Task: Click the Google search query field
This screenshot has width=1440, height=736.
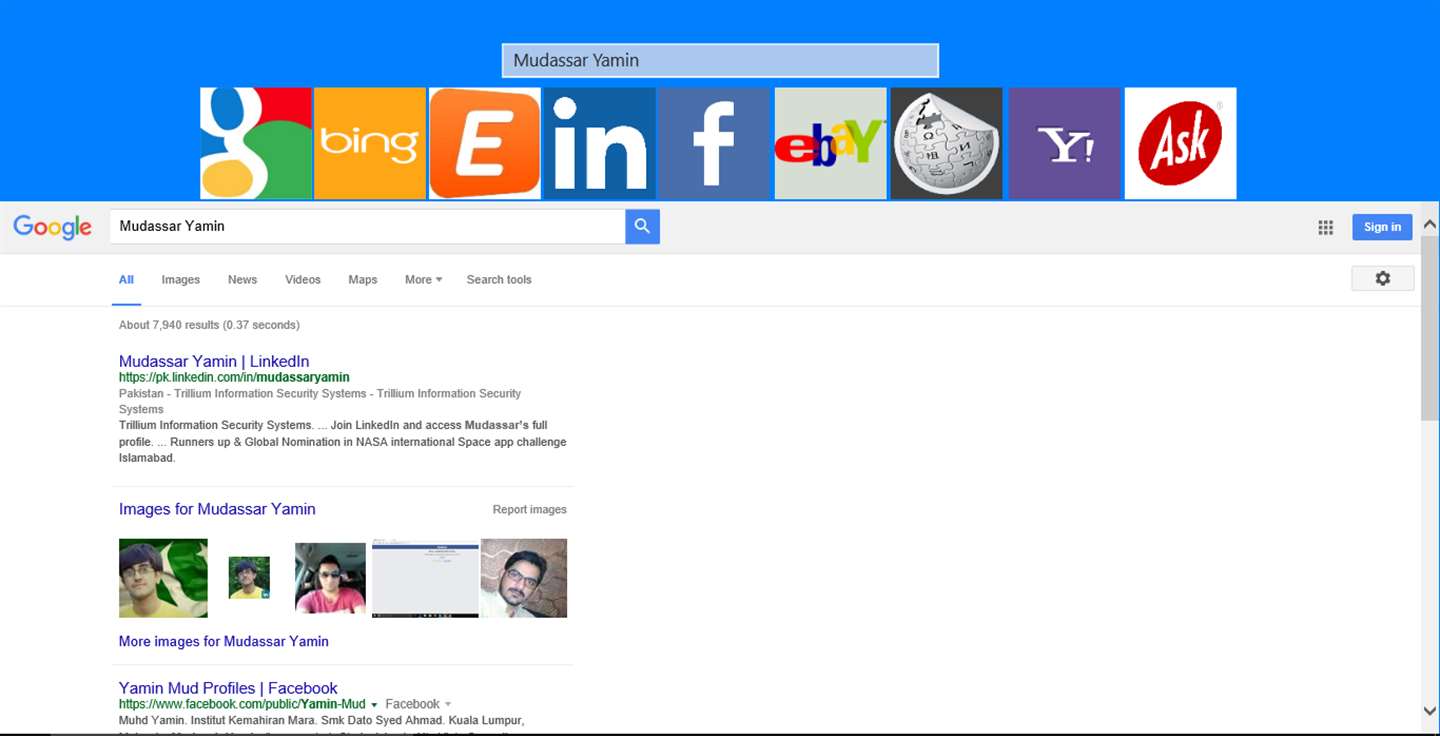Action: (367, 226)
